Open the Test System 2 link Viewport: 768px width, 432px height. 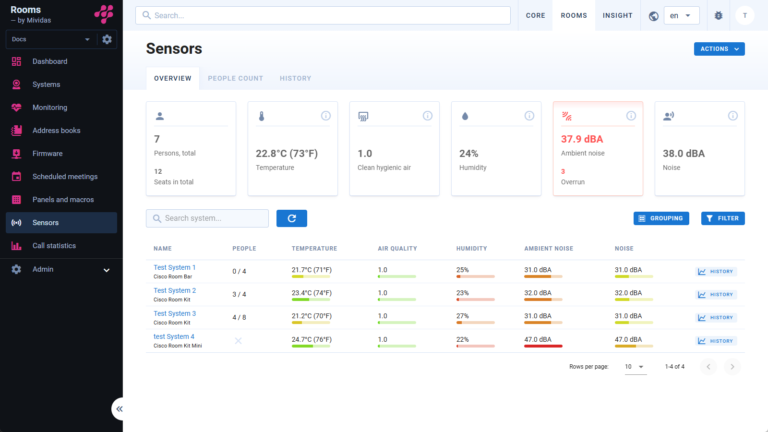pos(174,290)
